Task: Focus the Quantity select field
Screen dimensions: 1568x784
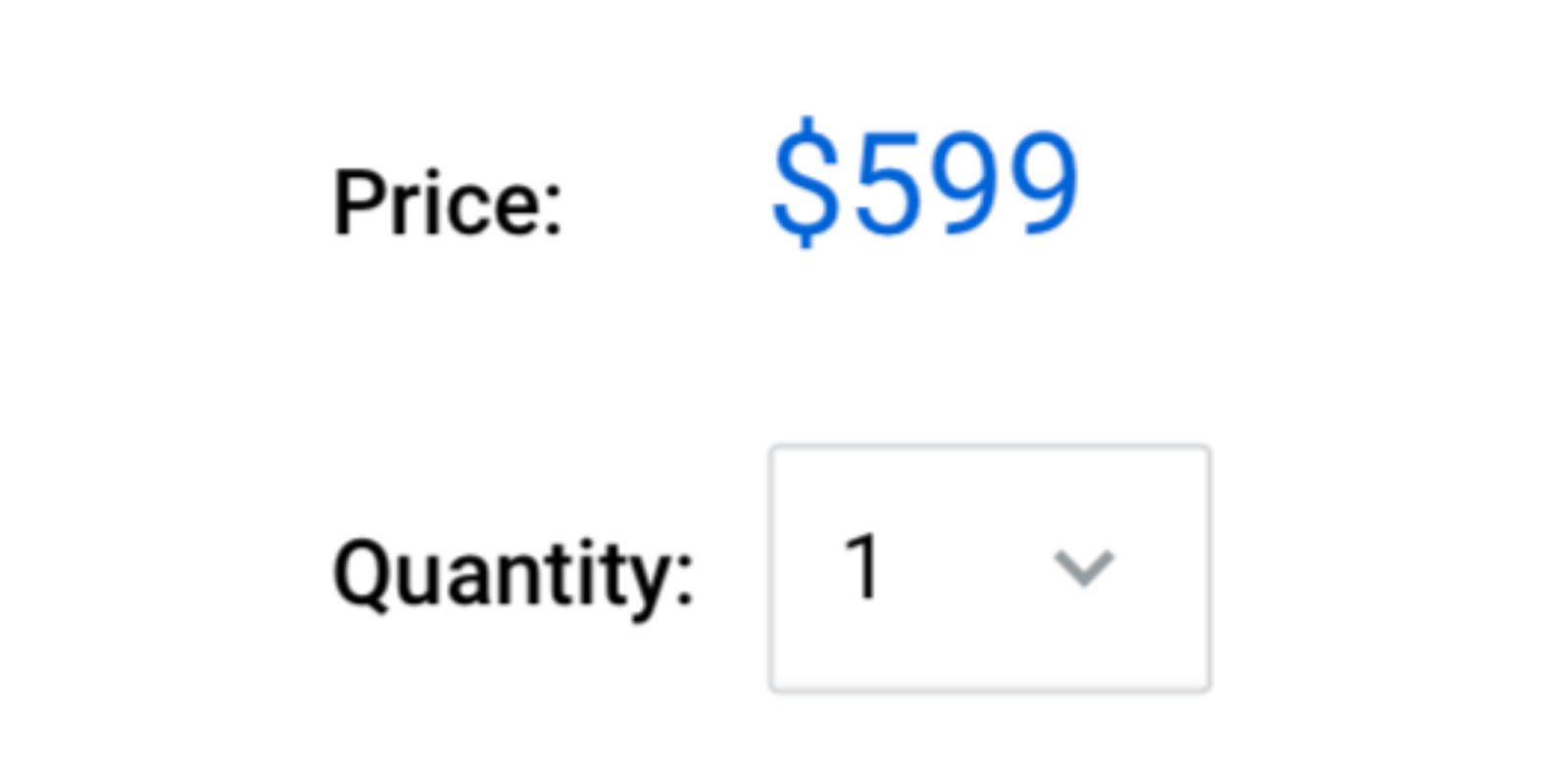Action: pyautogui.click(x=990, y=568)
